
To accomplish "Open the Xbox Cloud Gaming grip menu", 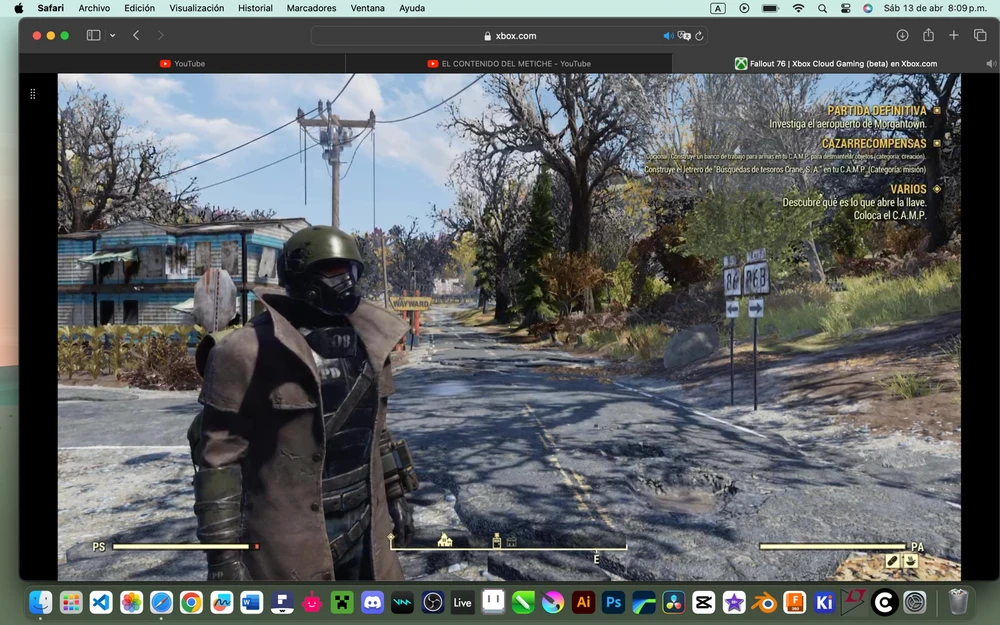I will click(x=33, y=94).
